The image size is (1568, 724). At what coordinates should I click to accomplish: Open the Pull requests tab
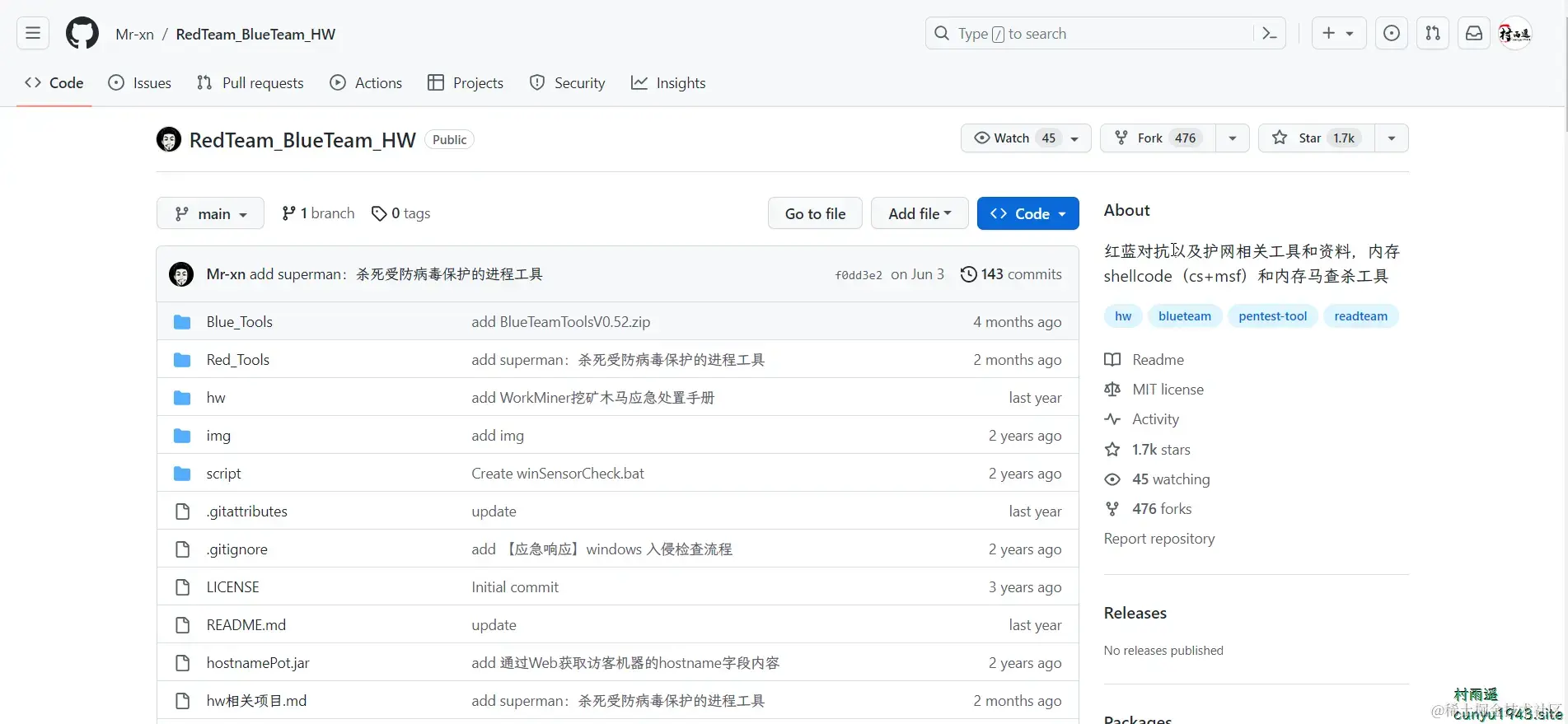point(250,83)
